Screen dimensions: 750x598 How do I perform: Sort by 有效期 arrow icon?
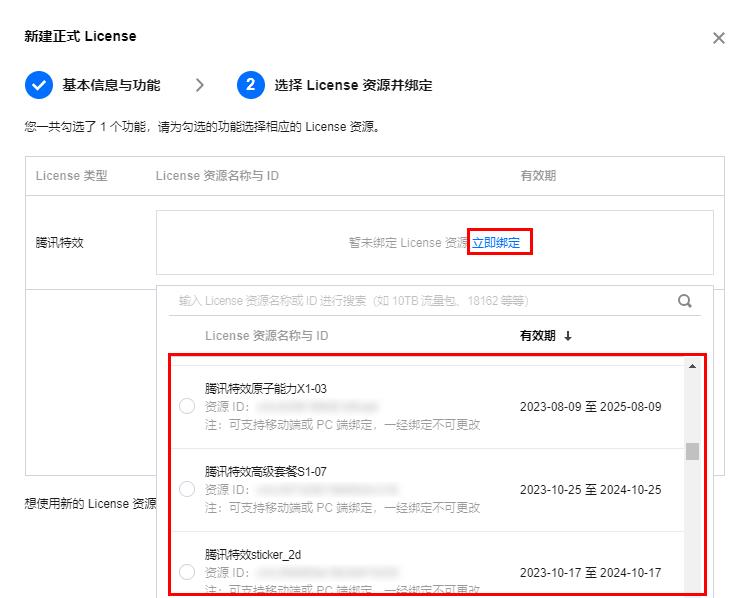coord(568,336)
